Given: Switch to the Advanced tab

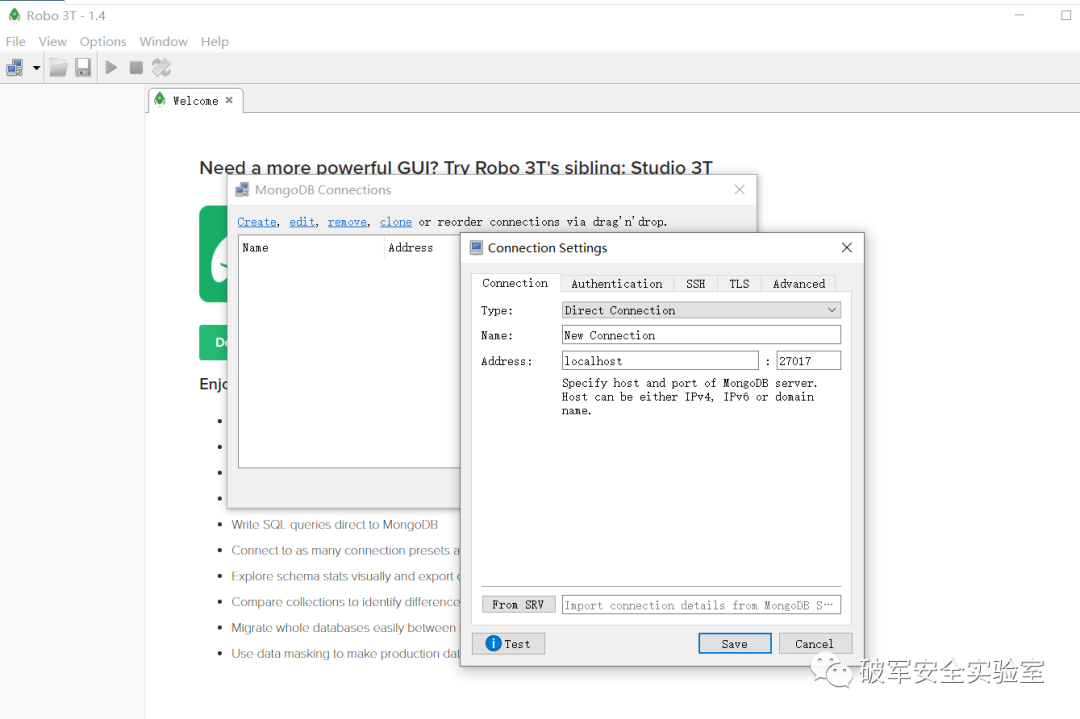Looking at the screenshot, I should click(798, 284).
